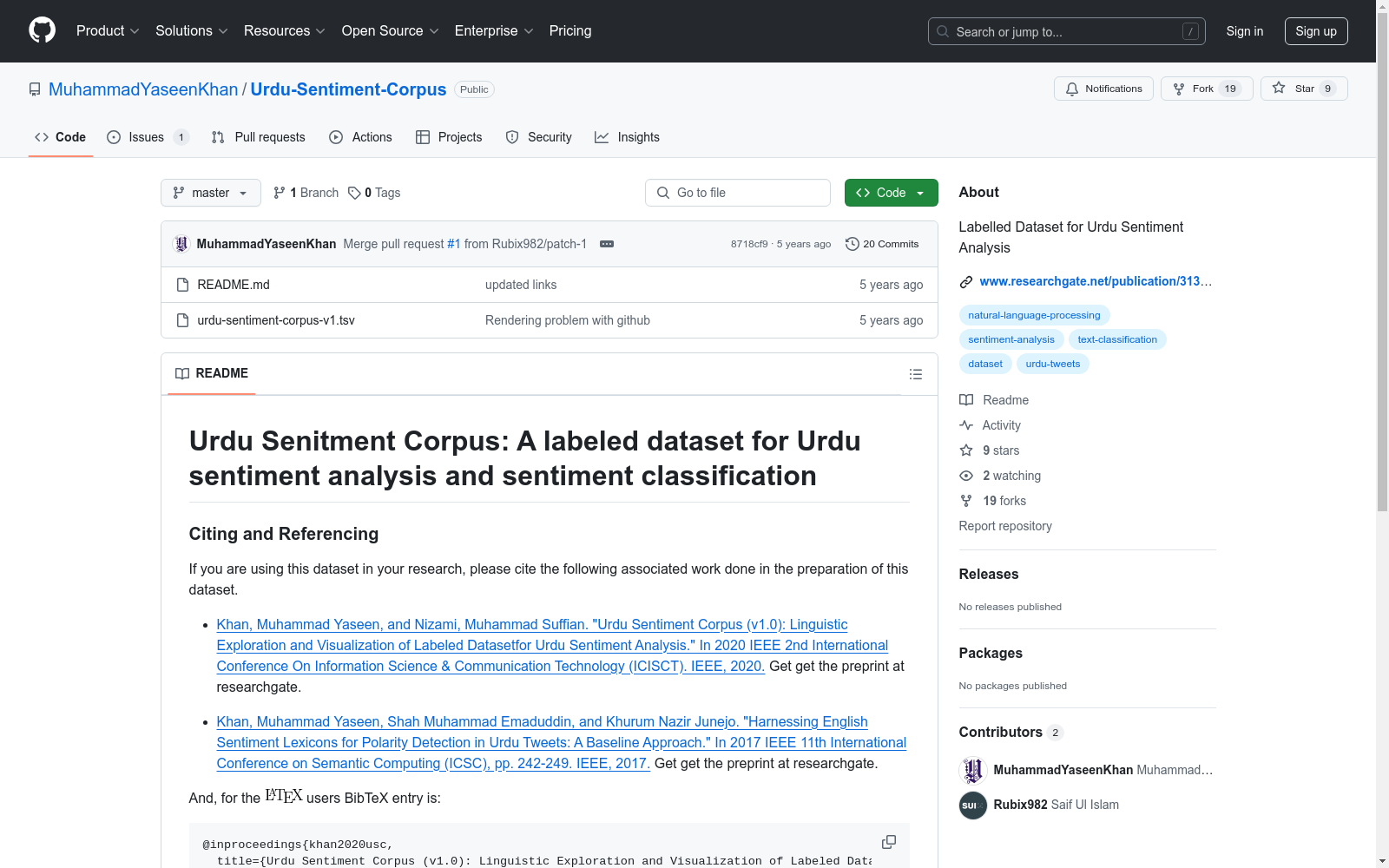Click Sign in

[x=1245, y=31]
